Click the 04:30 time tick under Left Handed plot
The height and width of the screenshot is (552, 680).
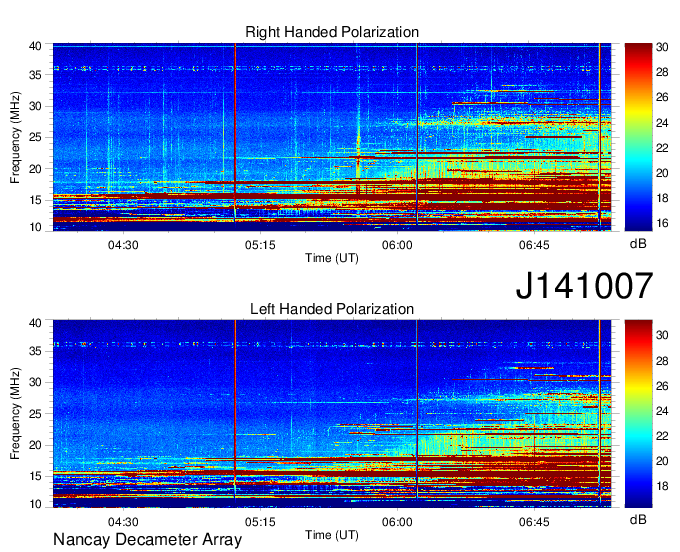click(123, 522)
